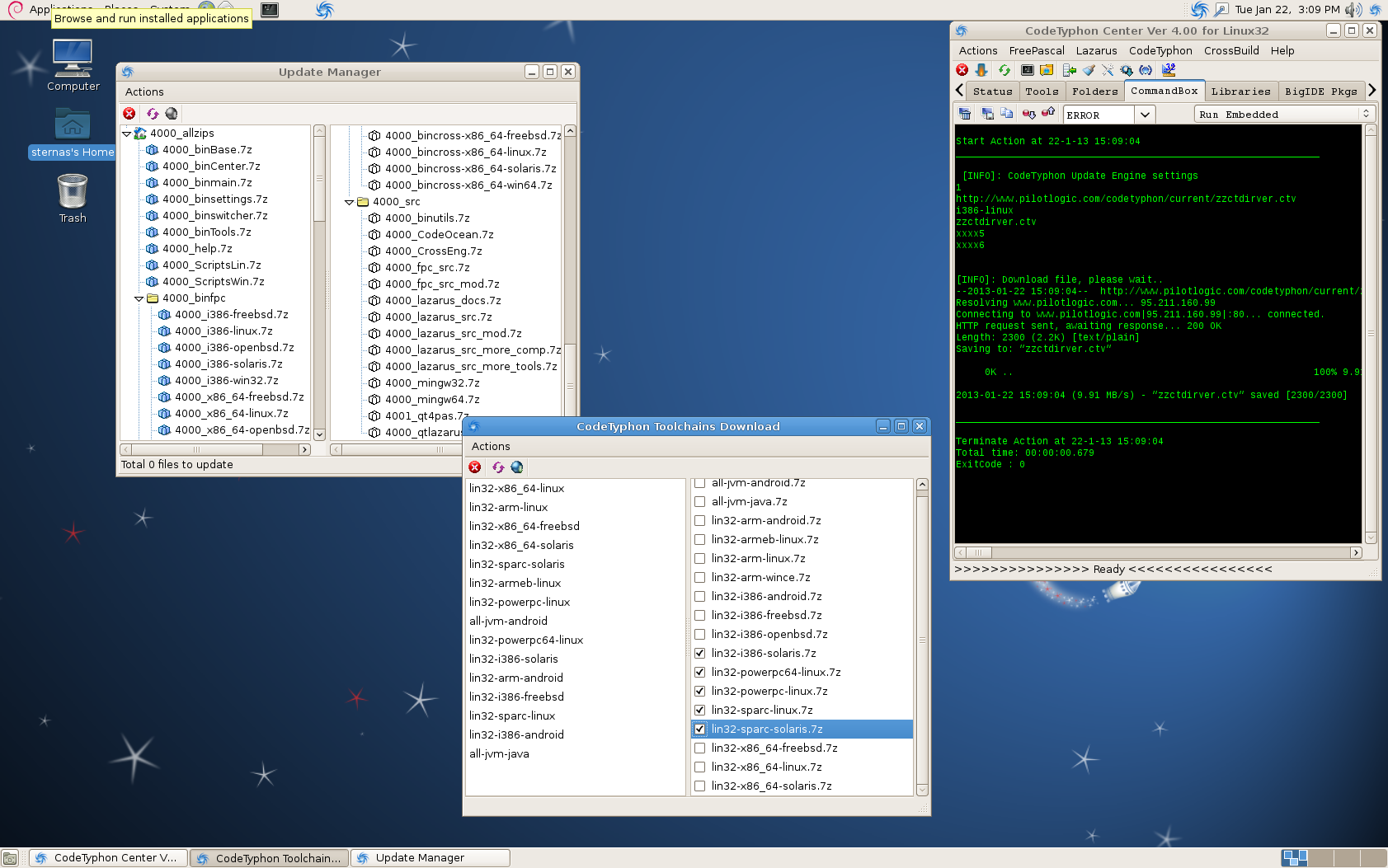Click the red ball down-arrow icon in CommandBox
This screenshot has width=1388, height=868.
[x=1028, y=114]
